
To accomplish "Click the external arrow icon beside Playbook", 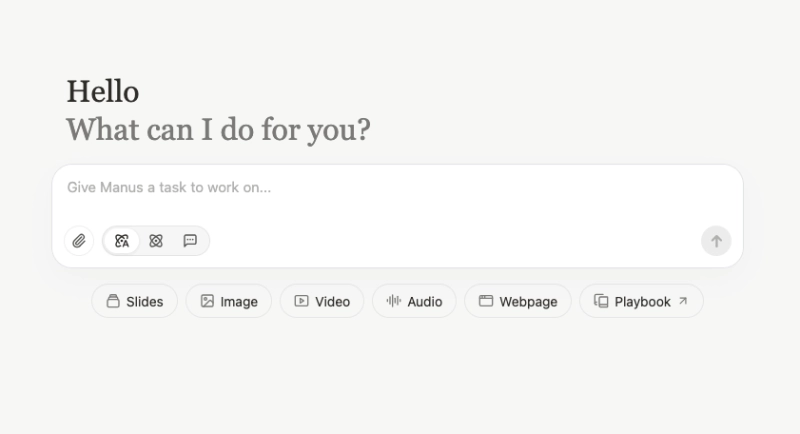I will [x=683, y=301].
